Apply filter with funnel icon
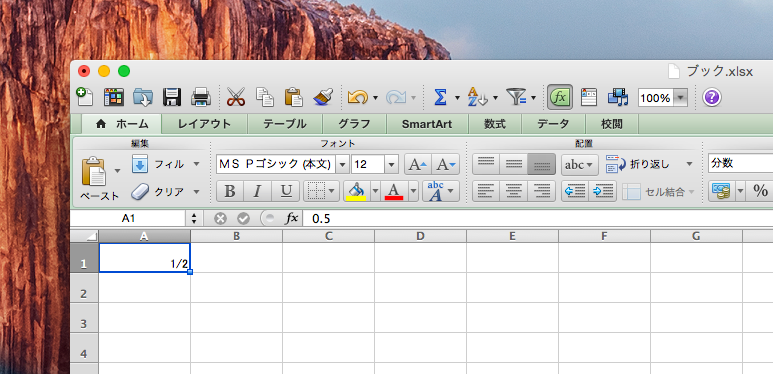This screenshot has width=773, height=374. [x=517, y=98]
